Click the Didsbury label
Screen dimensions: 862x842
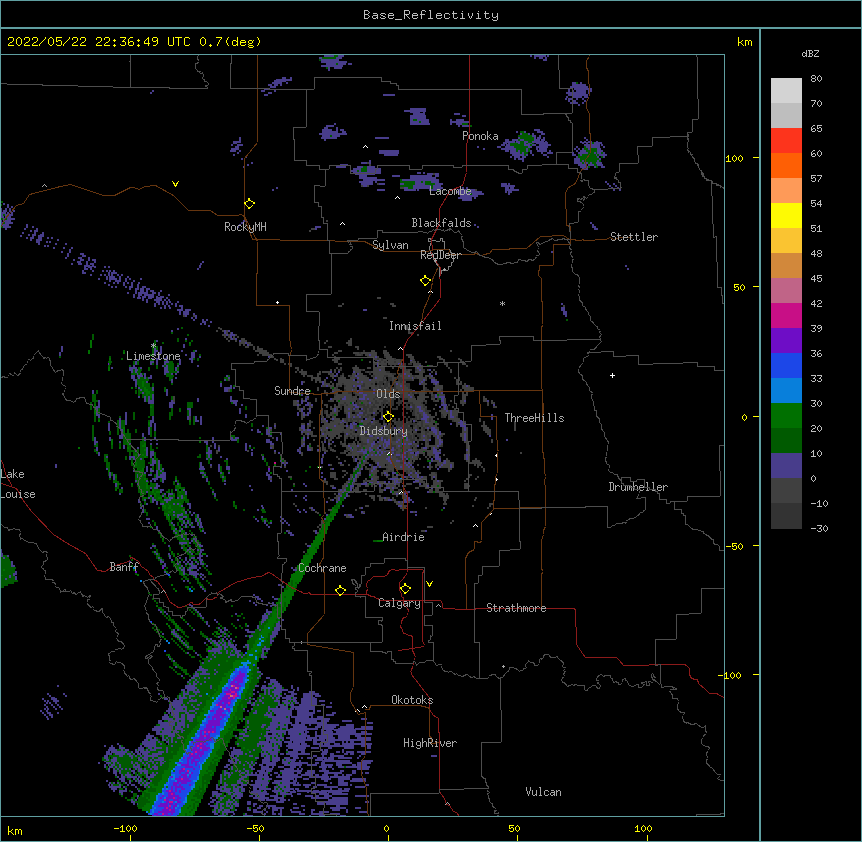coord(384,431)
